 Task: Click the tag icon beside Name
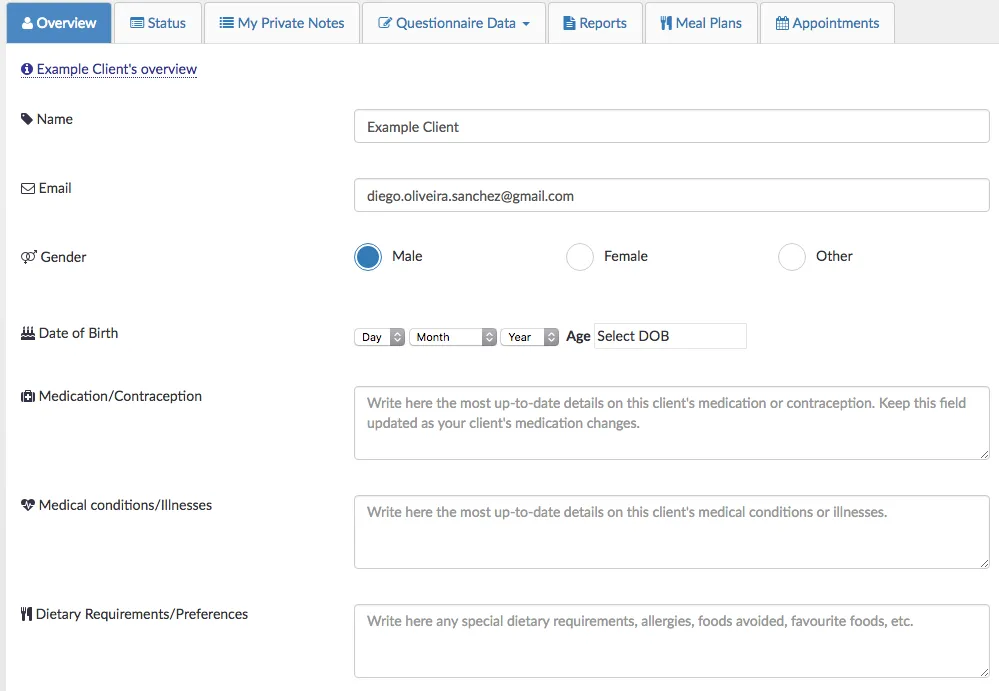coord(27,119)
